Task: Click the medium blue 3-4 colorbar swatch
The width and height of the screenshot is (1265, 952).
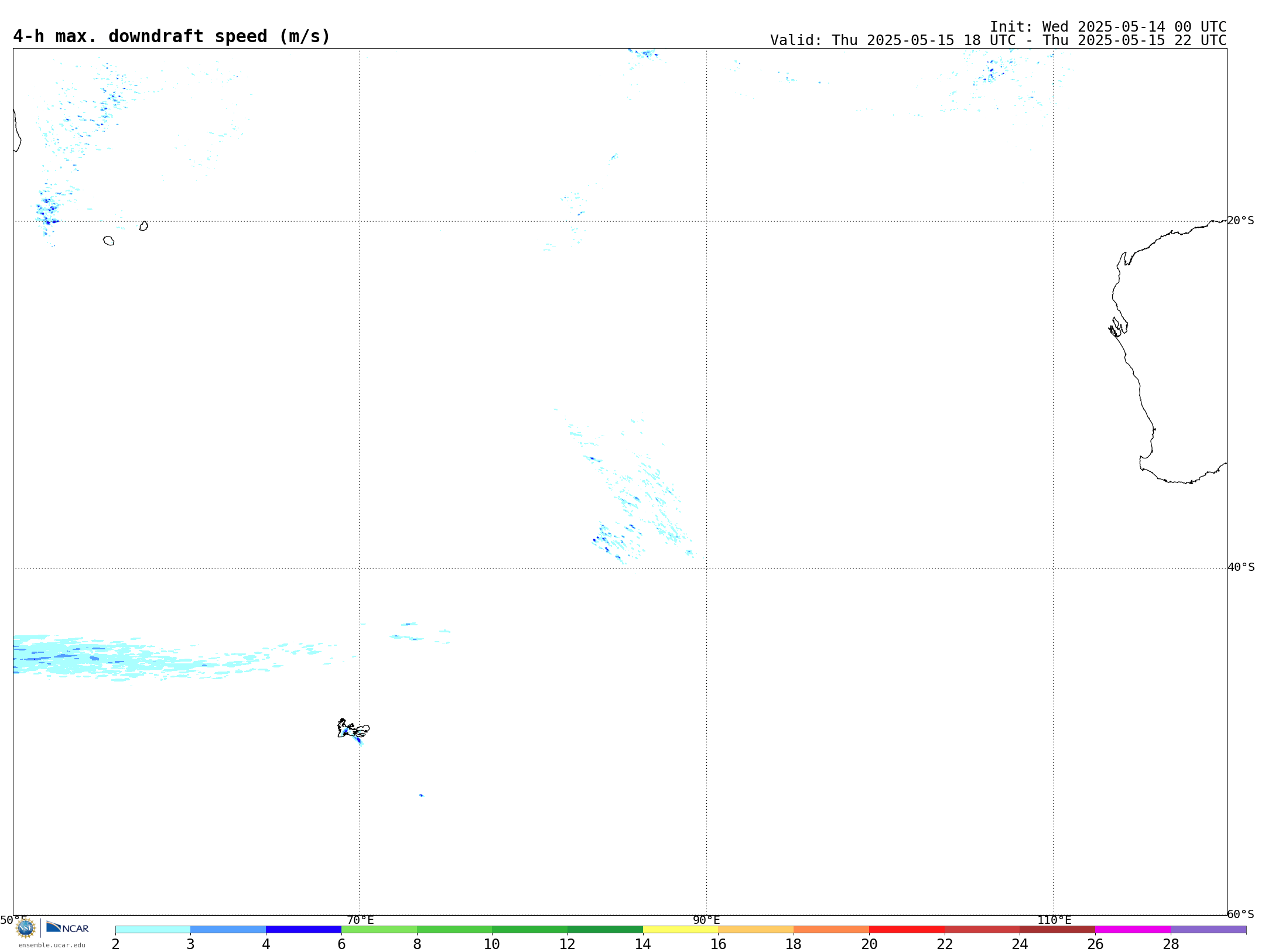Action: point(228,930)
